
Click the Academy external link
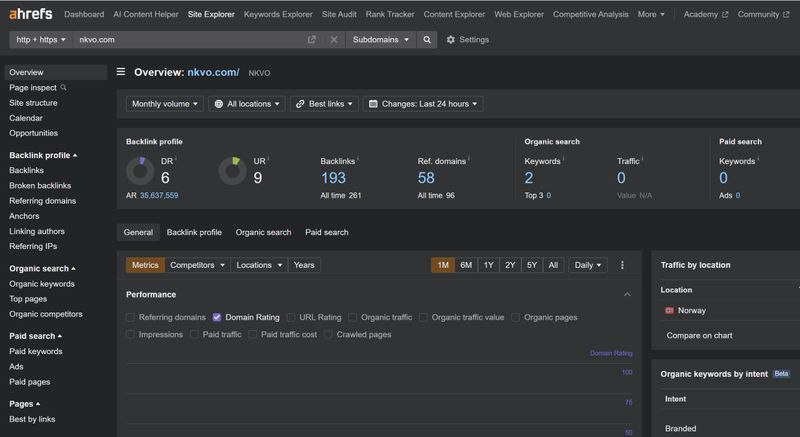pyautogui.click(x=706, y=14)
